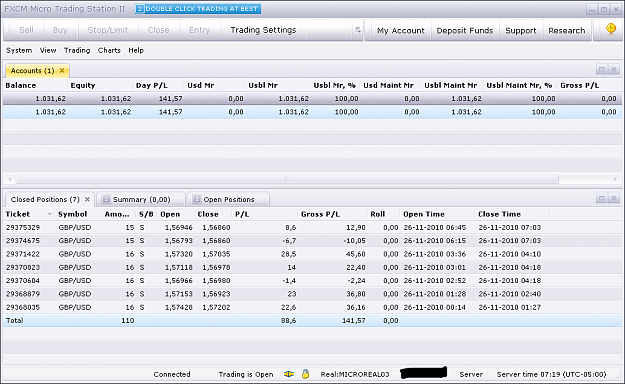
Task: Select ticket 29375329 row
Action: tap(312, 228)
